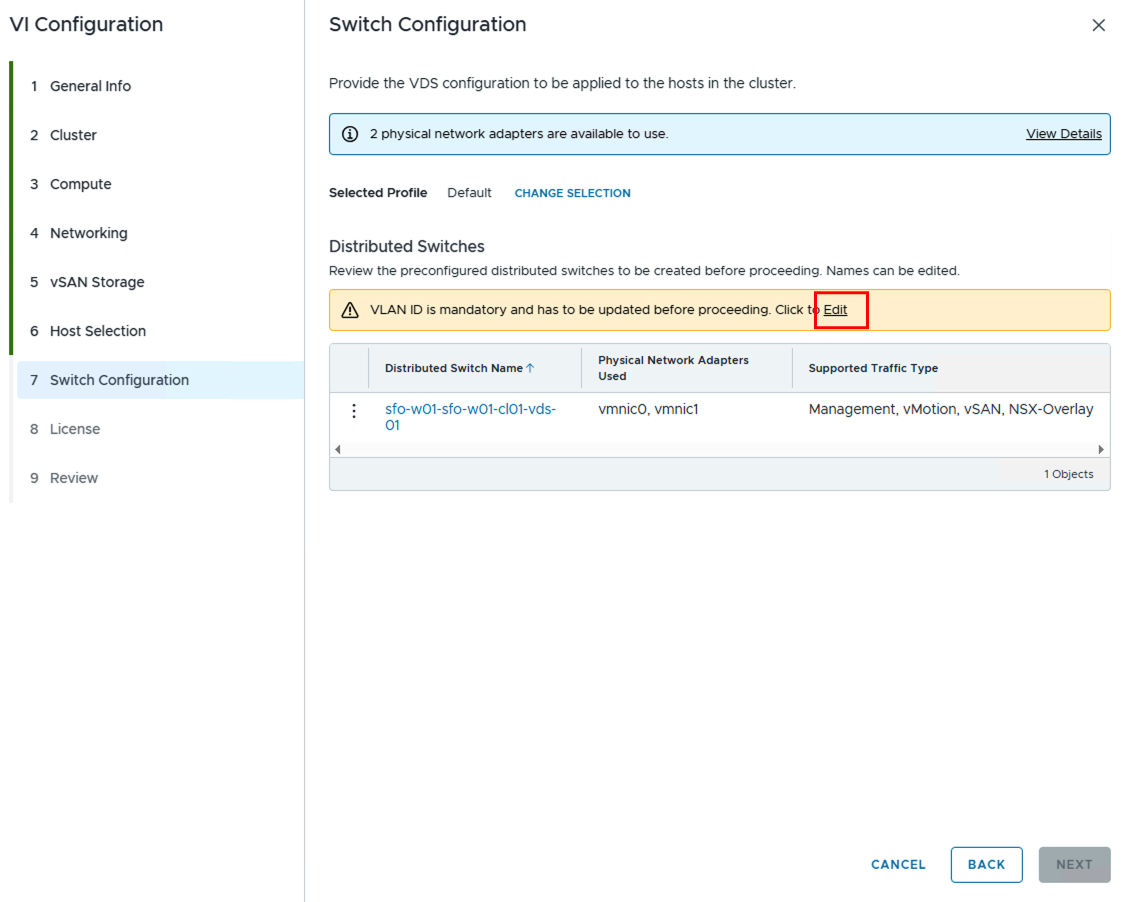Open the three-dot actions menu for the switch row
1126x902 pixels.
pos(353,411)
